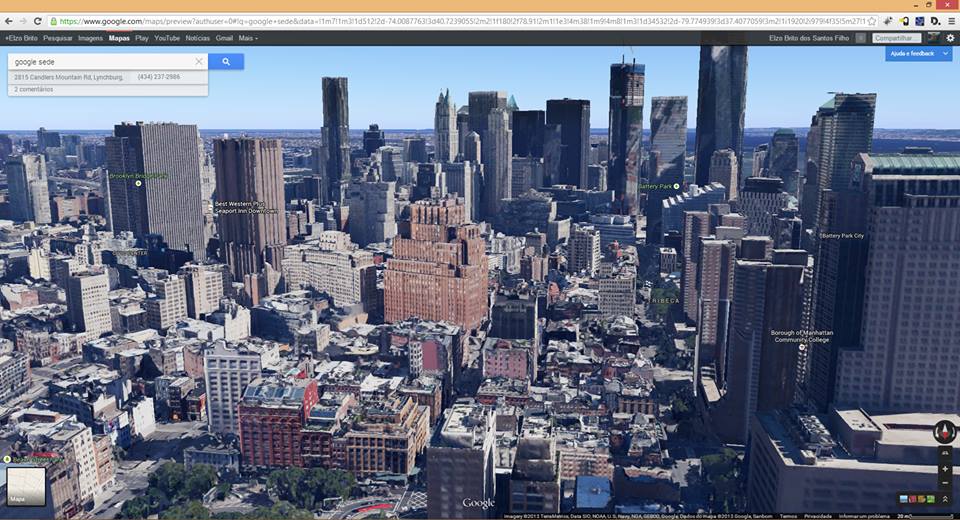Reload the page in the browser
The height and width of the screenshot is (520, 960).
38,20
